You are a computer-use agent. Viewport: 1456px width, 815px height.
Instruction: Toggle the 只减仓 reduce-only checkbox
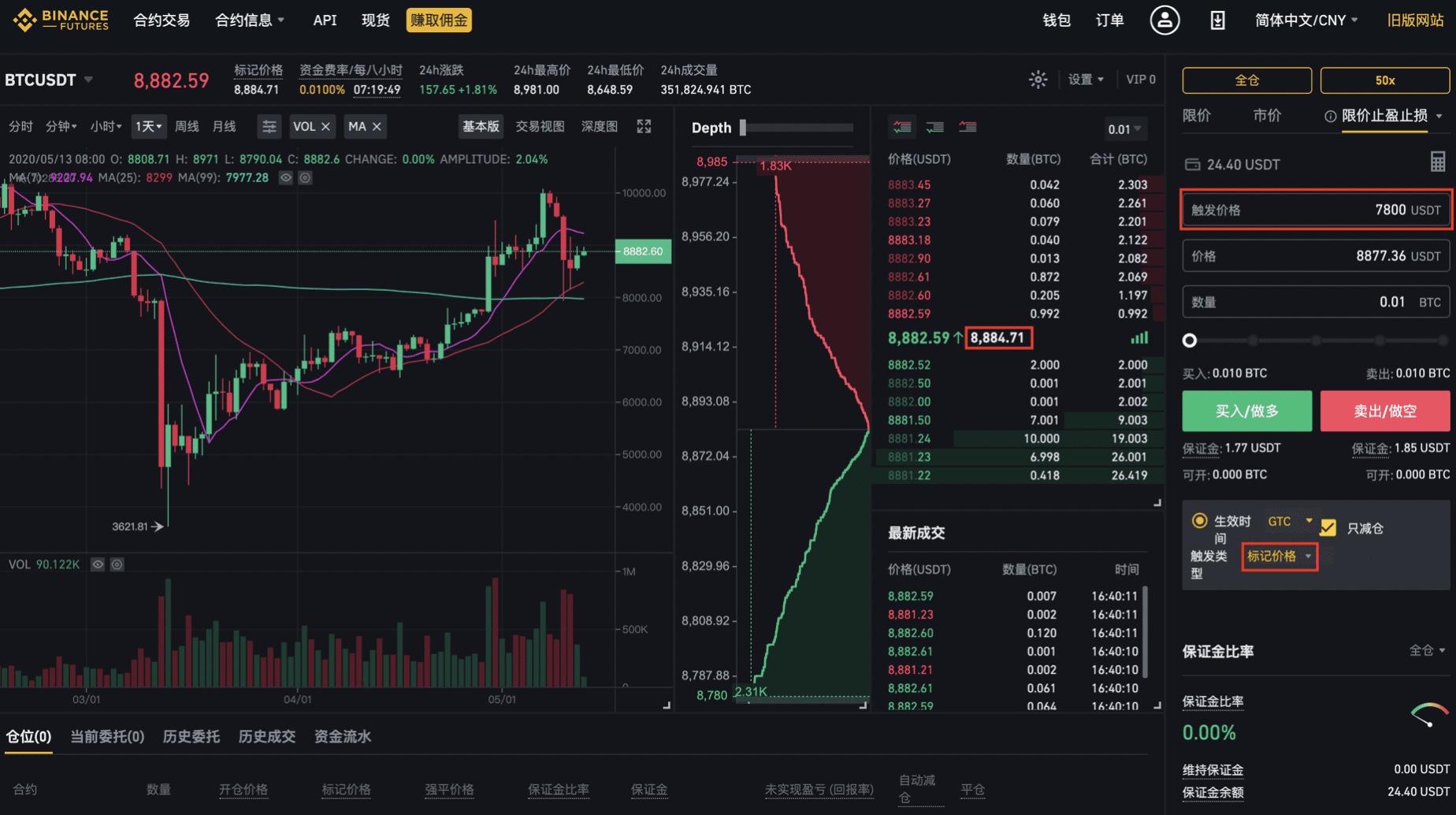(1328, 528)
